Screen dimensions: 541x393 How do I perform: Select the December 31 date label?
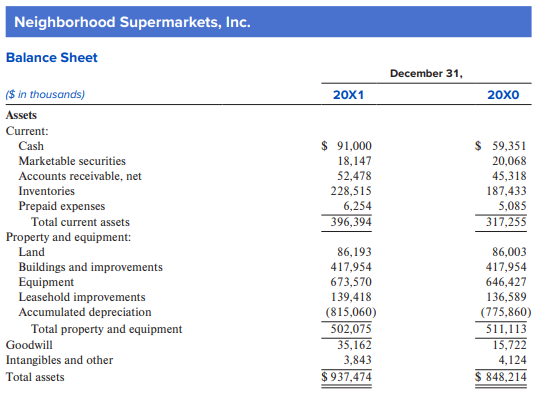pyautogui.click(x=426, y=73)
